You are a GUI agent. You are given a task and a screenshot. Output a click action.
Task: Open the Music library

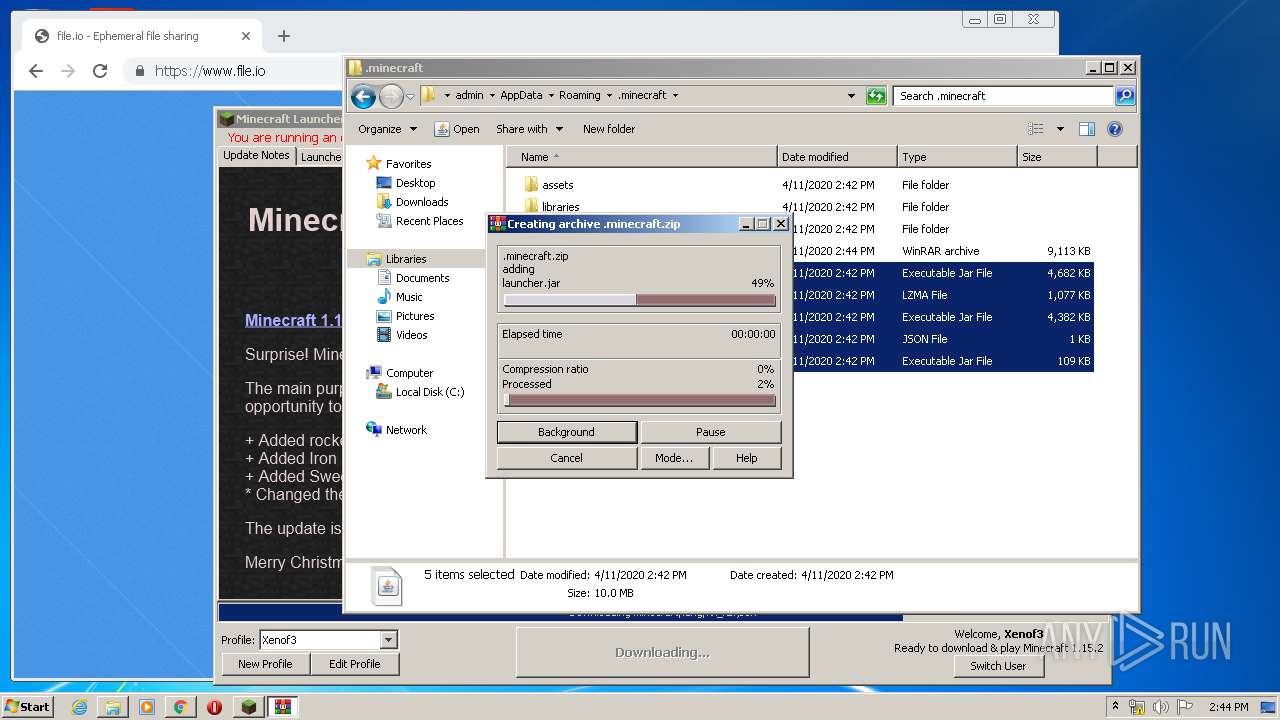(x=400, y=297)
